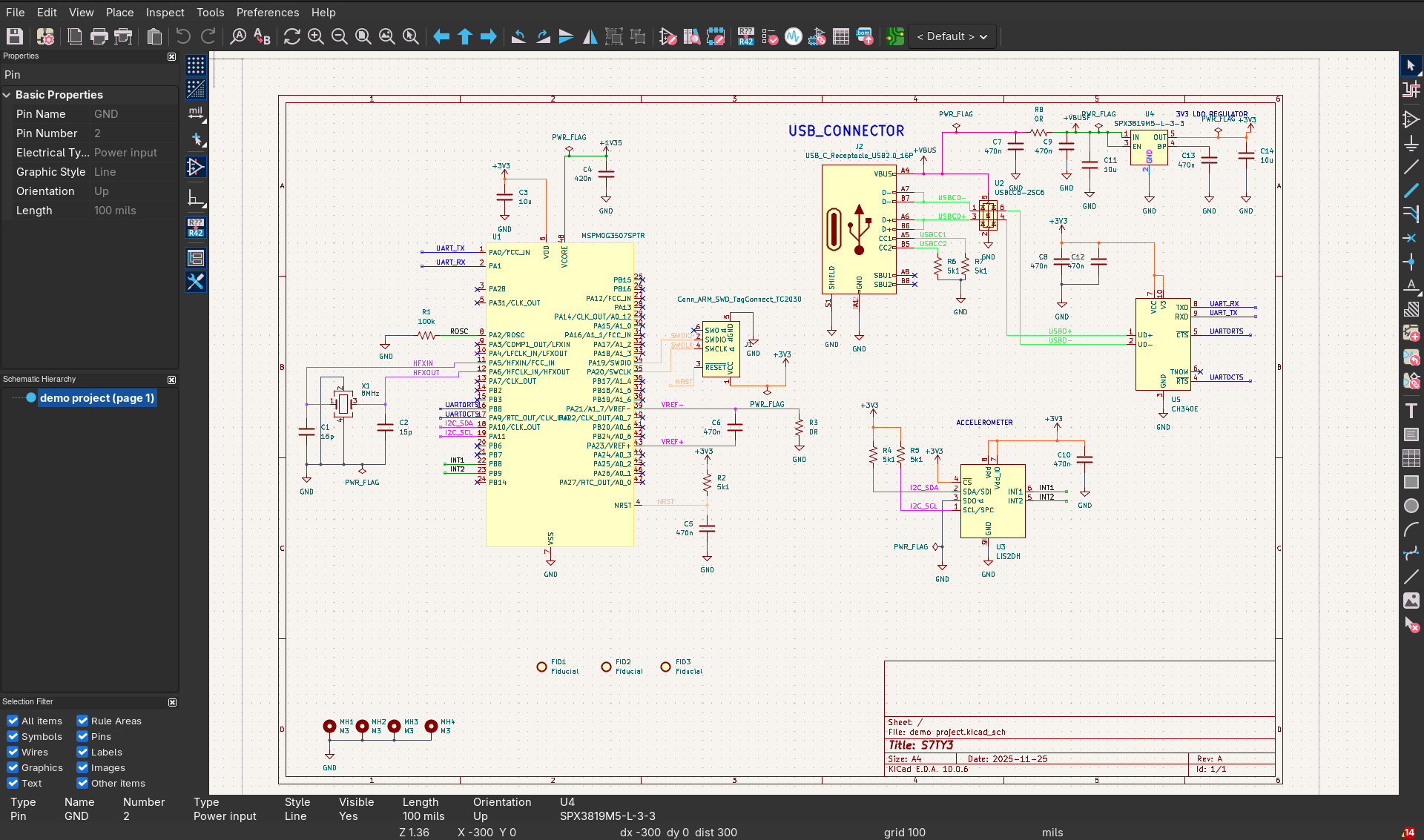Navigate up one sheet in hierarchy

pos(465,36)
